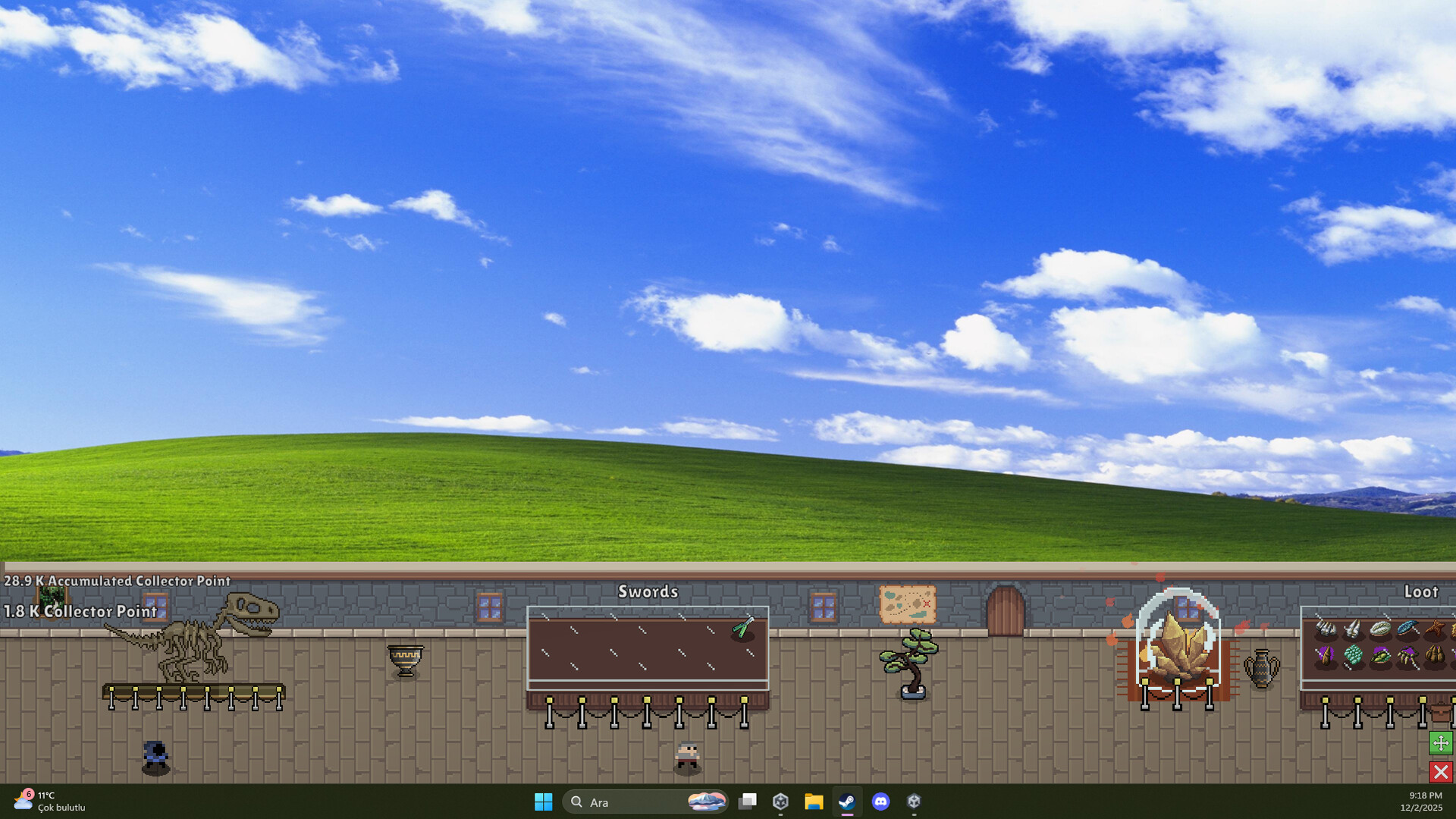Viewport: 1456px width, 819px height.
Task: Open Discord from the taskbar
Action: [881, 802]
